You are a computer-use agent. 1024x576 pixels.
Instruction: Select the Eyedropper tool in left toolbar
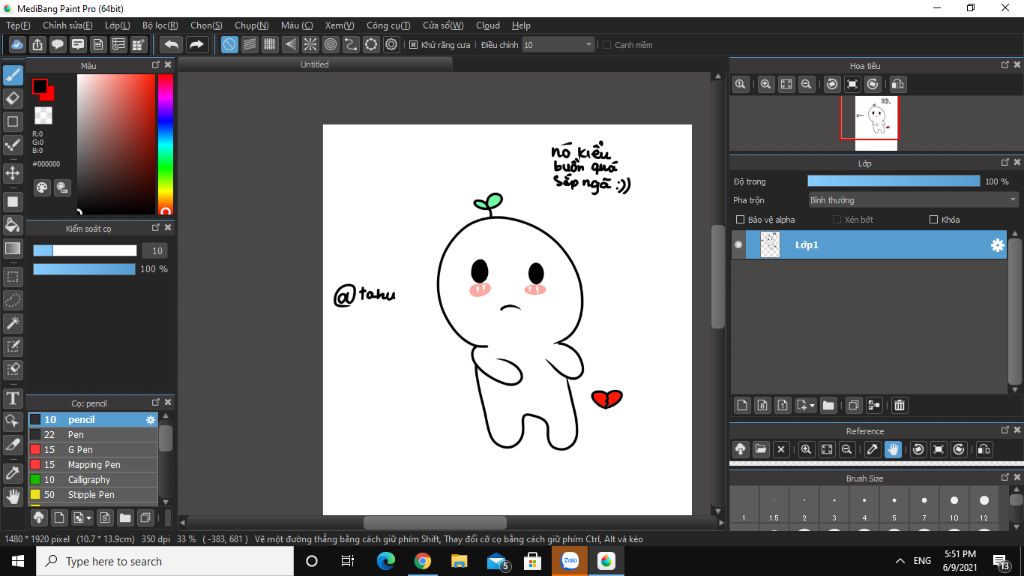(13, 473)
